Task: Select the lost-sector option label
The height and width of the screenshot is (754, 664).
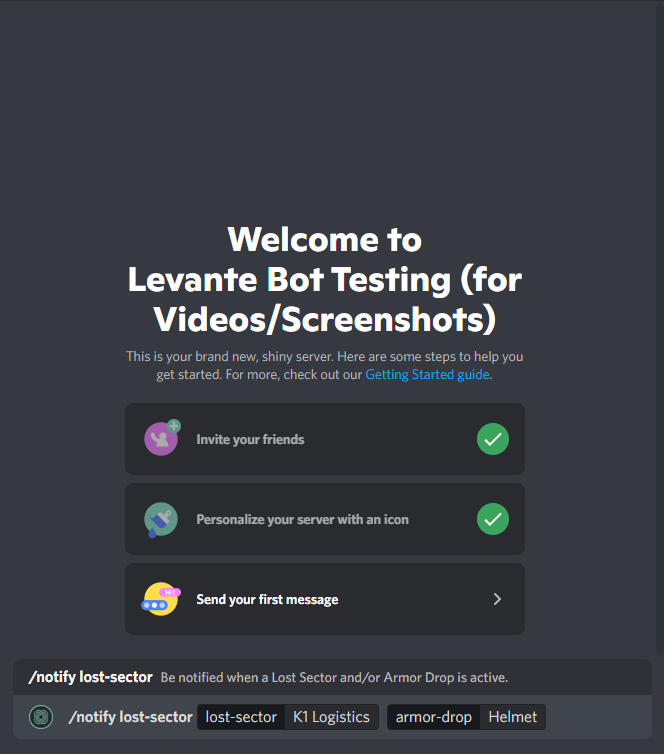Action: pyautogui.click(x=241, y=717)
